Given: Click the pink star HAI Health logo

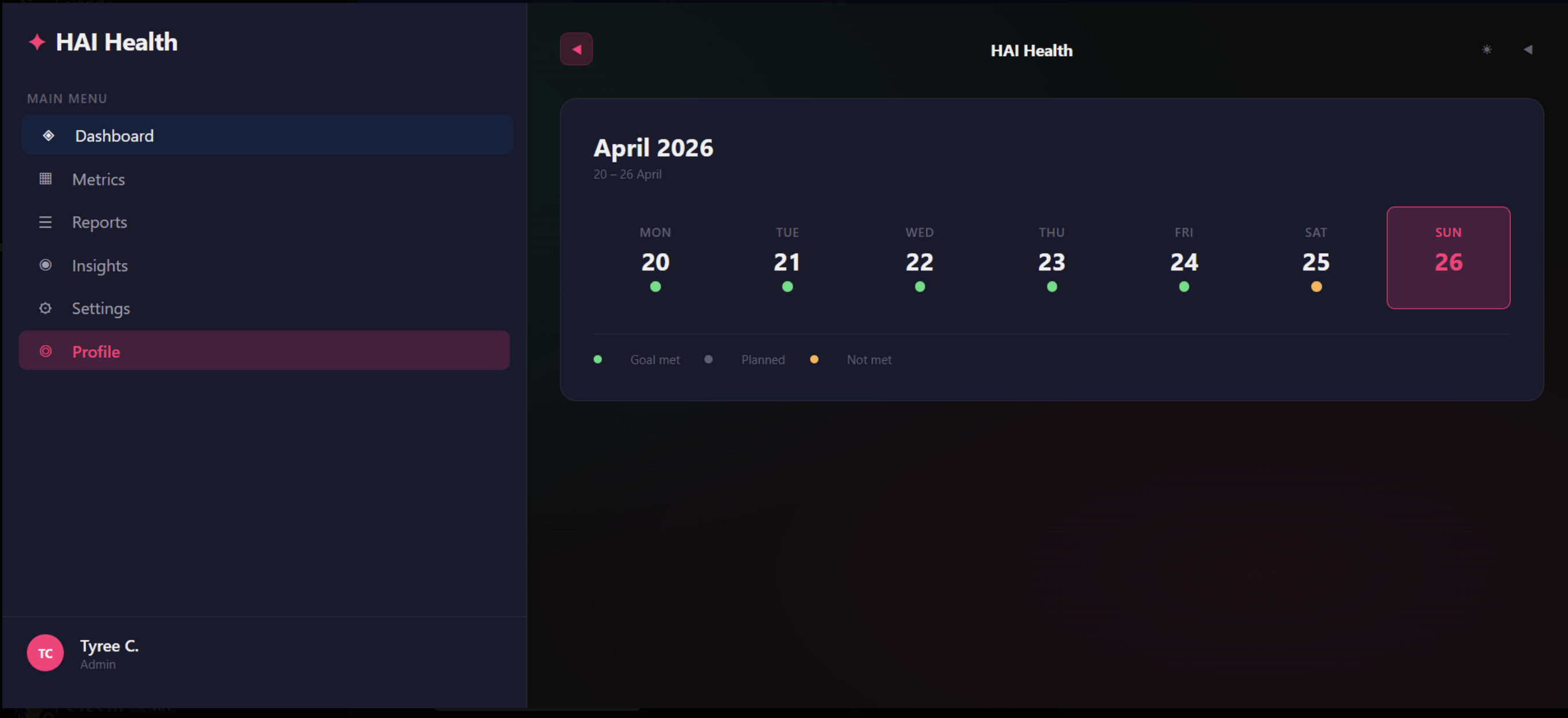Looking at the screenshot, I should click(37, 42).
